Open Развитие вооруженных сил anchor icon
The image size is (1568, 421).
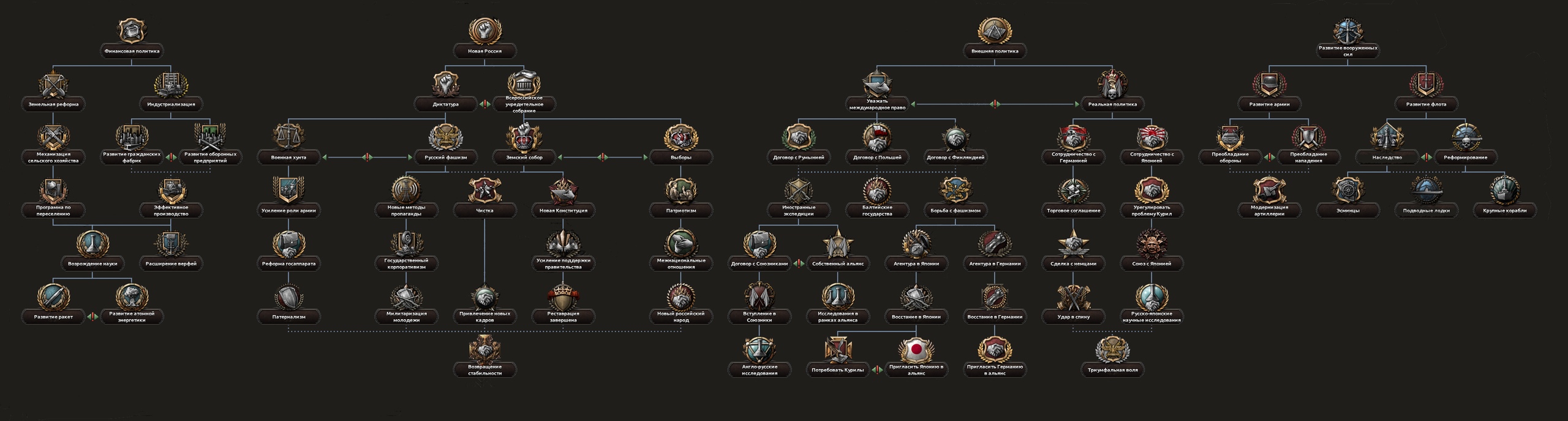pos(1347,31)
